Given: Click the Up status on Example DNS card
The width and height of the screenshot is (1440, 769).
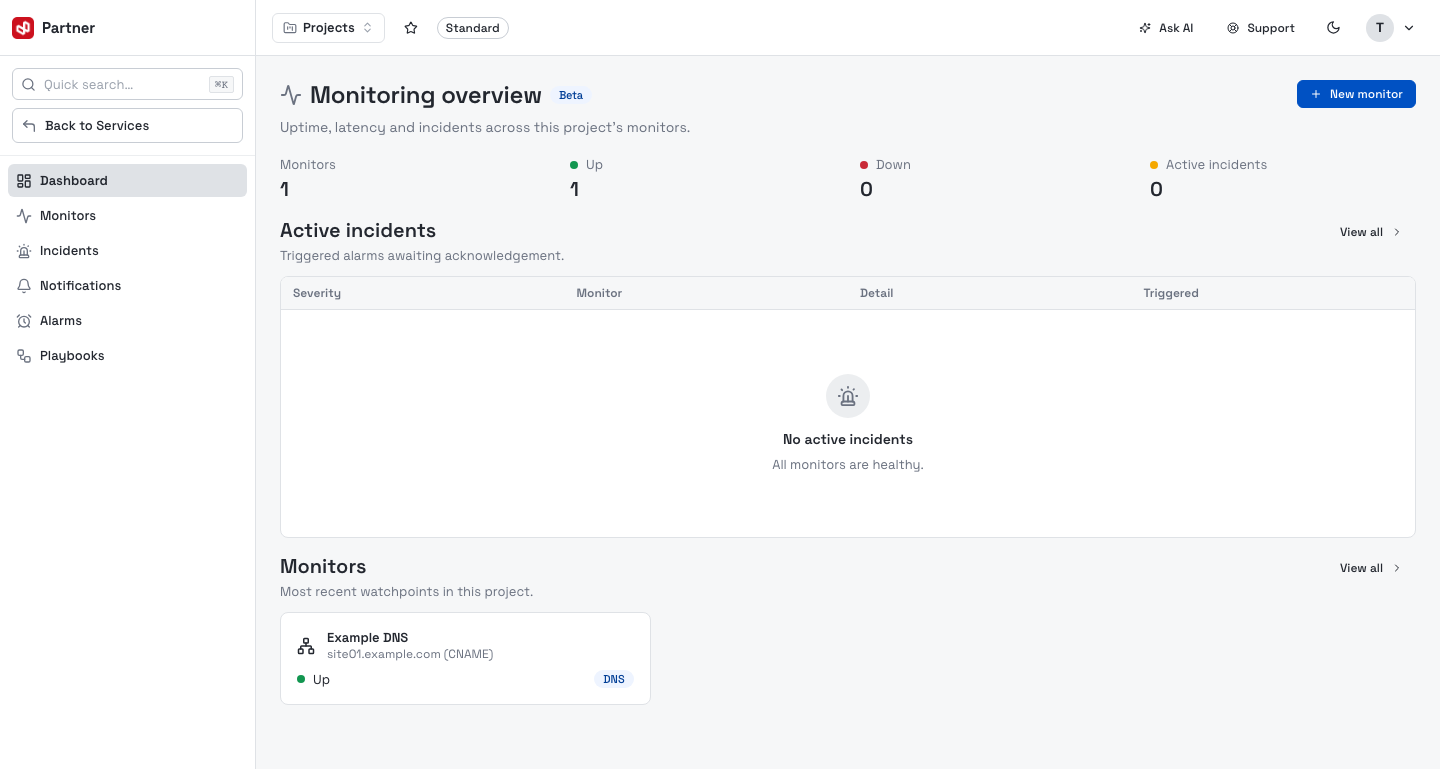Looking at the screenshot, I should (x=313, y=679).
